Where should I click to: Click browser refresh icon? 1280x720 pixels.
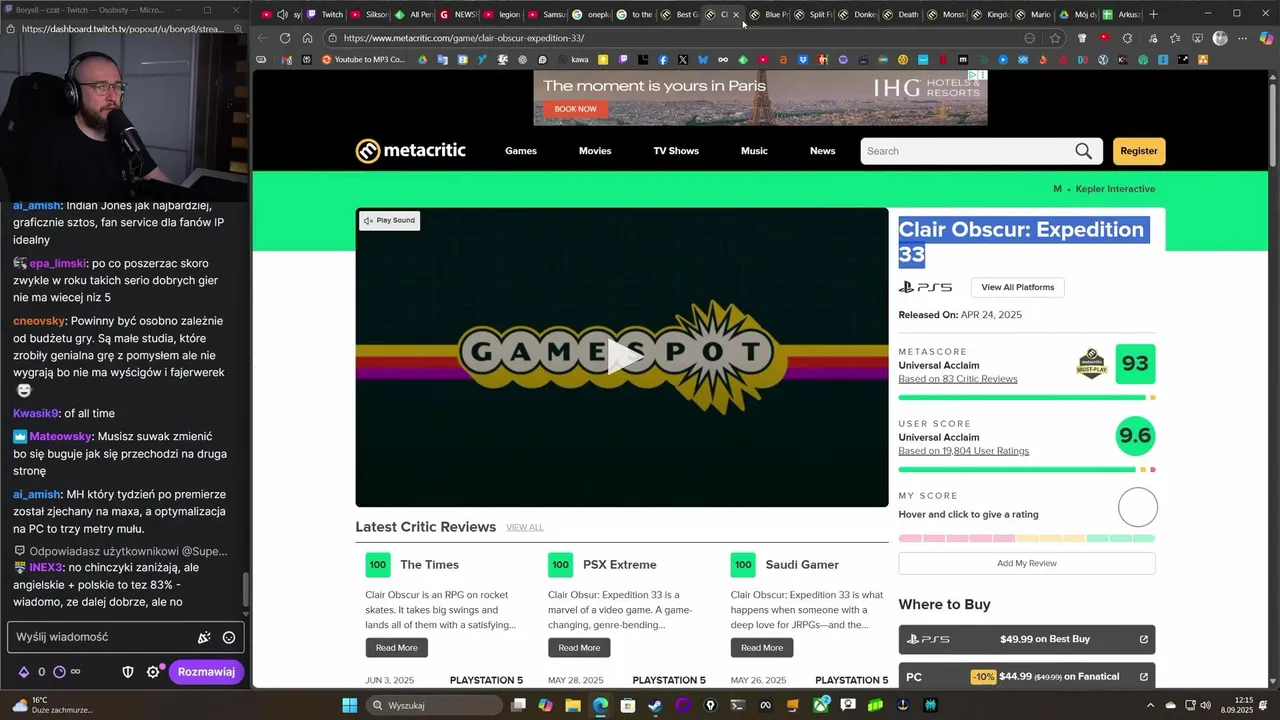coord(285,38)
